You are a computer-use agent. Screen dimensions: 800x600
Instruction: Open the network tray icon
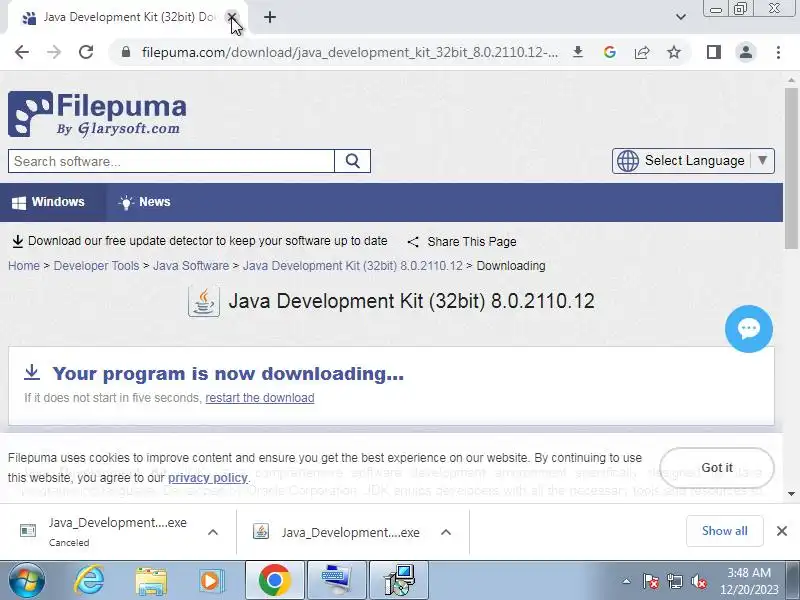(675, 581)
